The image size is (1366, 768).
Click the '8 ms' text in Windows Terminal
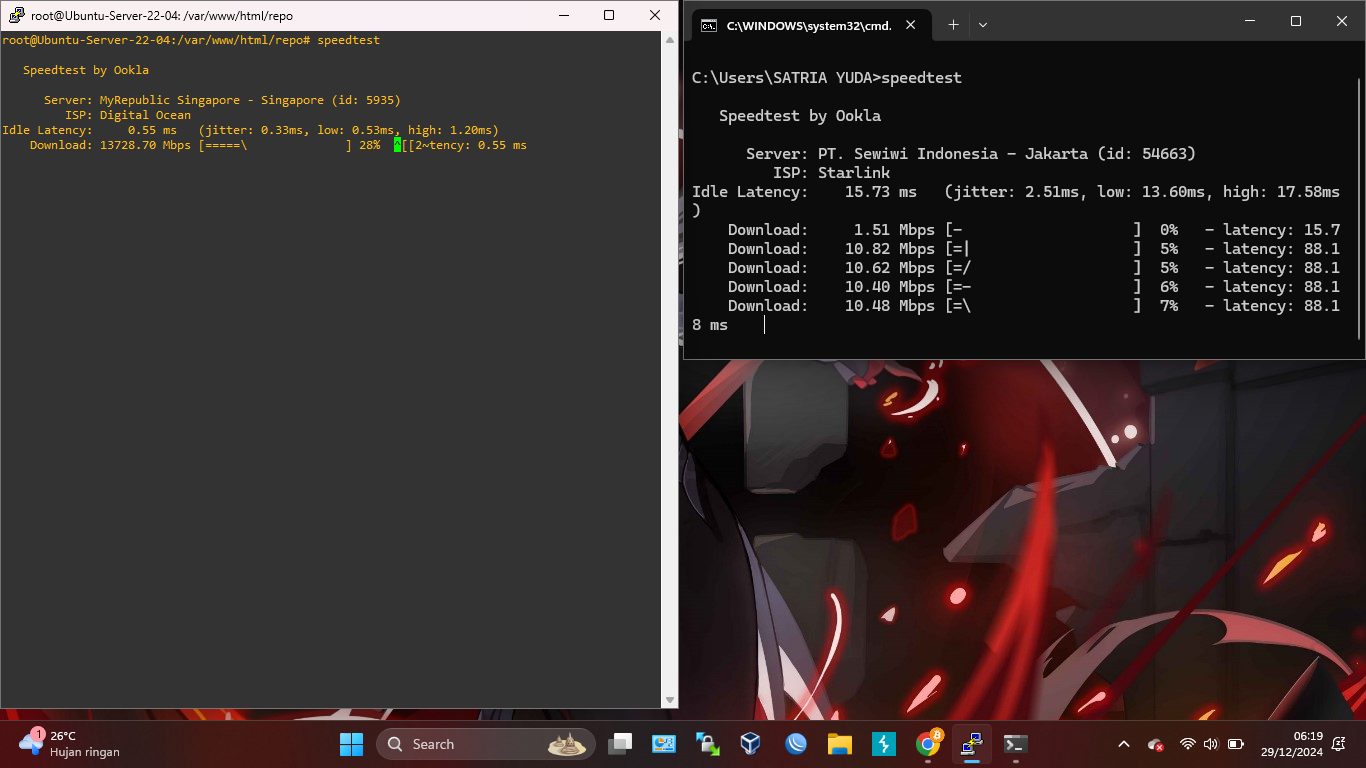coord(710,325)
